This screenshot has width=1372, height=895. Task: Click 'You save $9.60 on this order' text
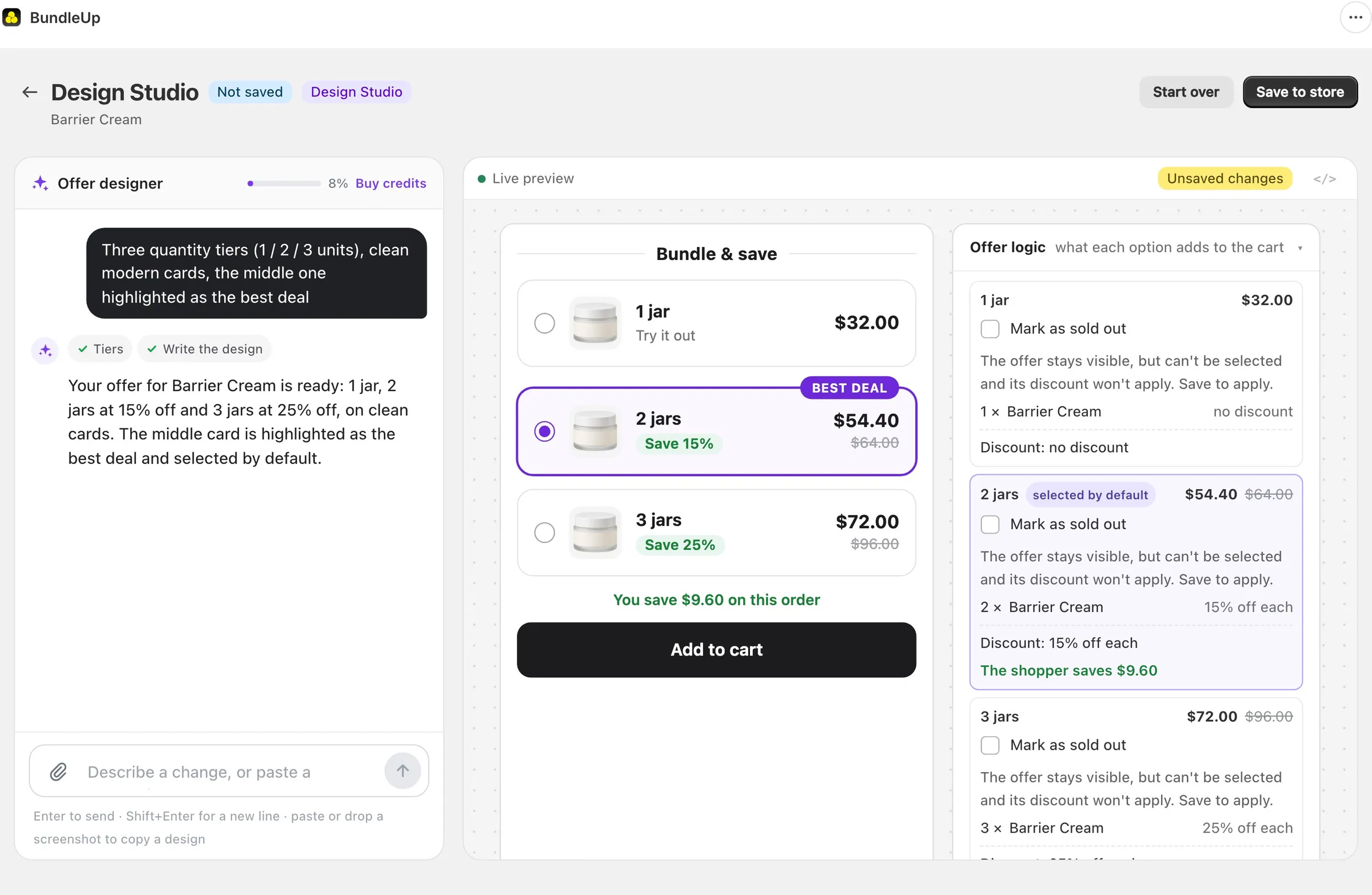716,600
